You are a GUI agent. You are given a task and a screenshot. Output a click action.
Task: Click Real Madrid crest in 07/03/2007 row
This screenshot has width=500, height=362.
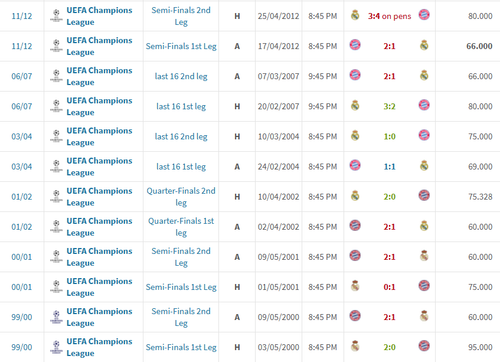click(x=424, y=75)
